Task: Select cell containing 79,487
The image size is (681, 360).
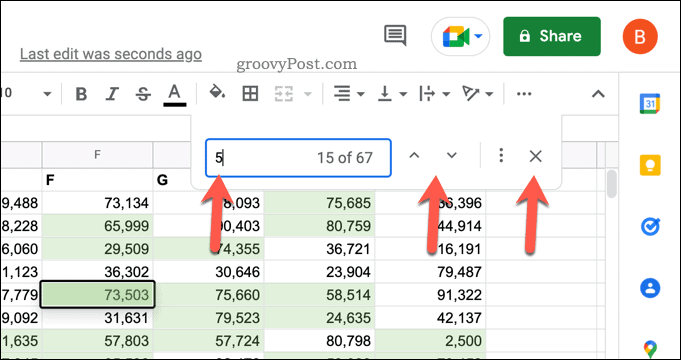Action: coord(430,272)
